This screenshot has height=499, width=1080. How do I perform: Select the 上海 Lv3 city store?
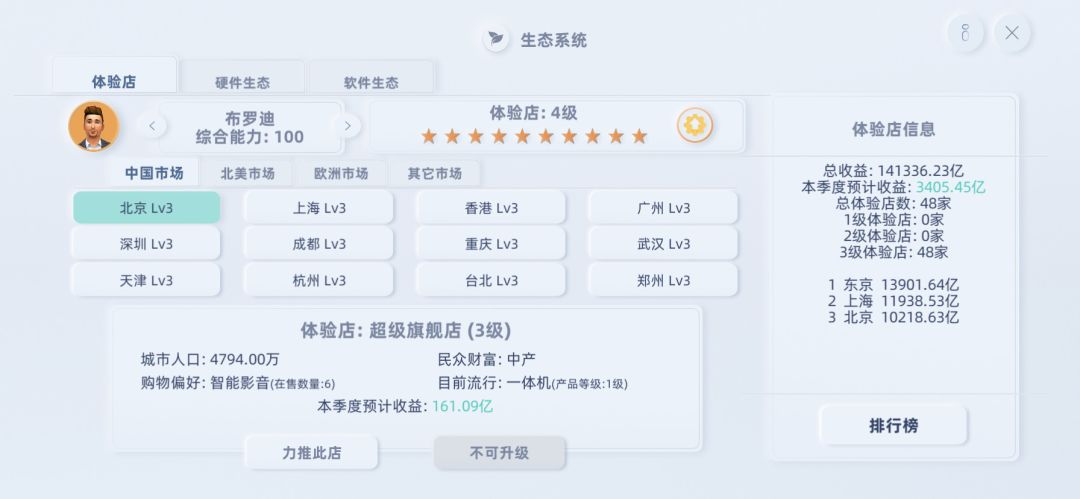(x=319, y=208)
